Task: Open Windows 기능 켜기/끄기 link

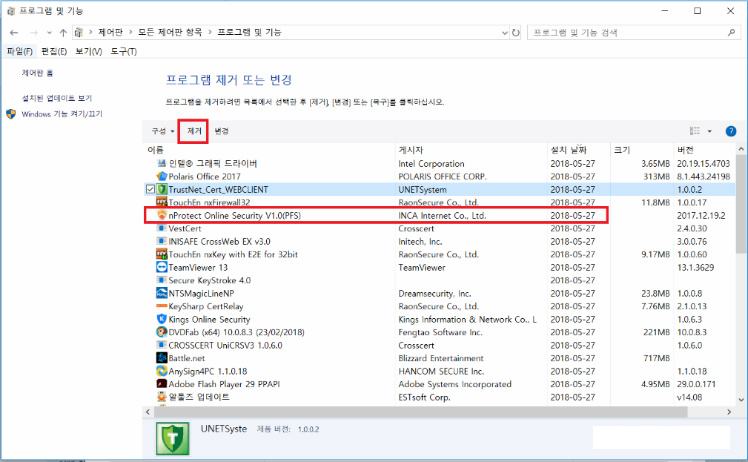Action: click(x=62, y=114)
